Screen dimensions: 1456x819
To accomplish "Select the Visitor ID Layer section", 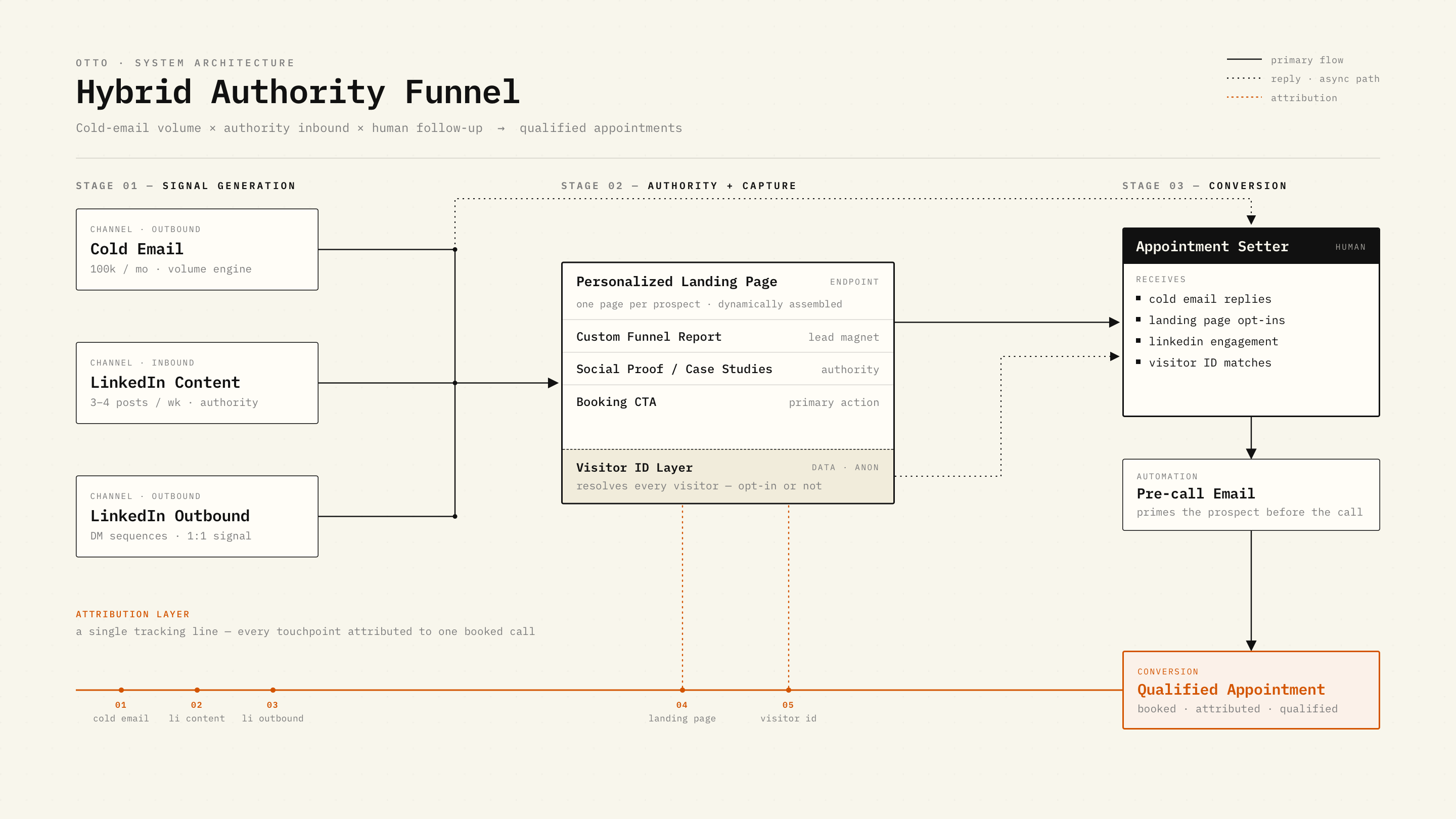I will tap(727, 476).
